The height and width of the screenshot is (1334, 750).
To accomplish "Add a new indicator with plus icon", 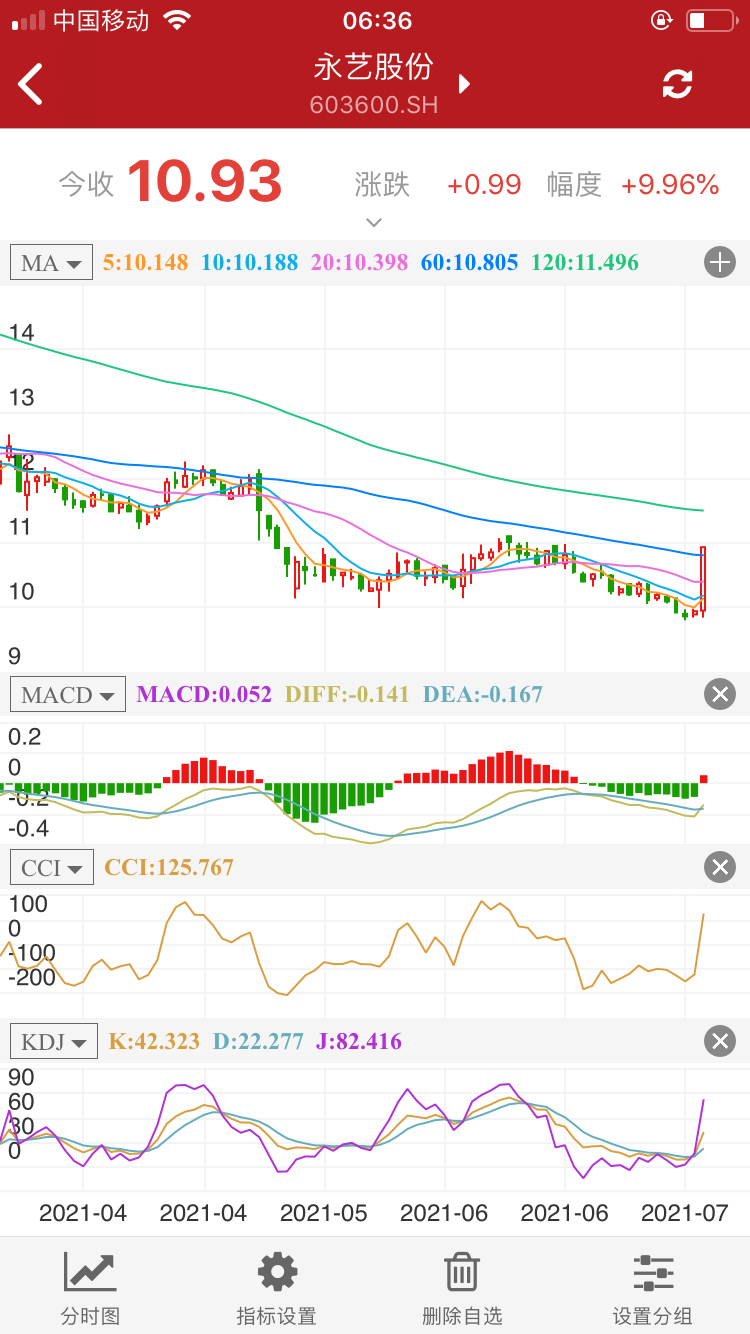I will click(x=719, y=263).
